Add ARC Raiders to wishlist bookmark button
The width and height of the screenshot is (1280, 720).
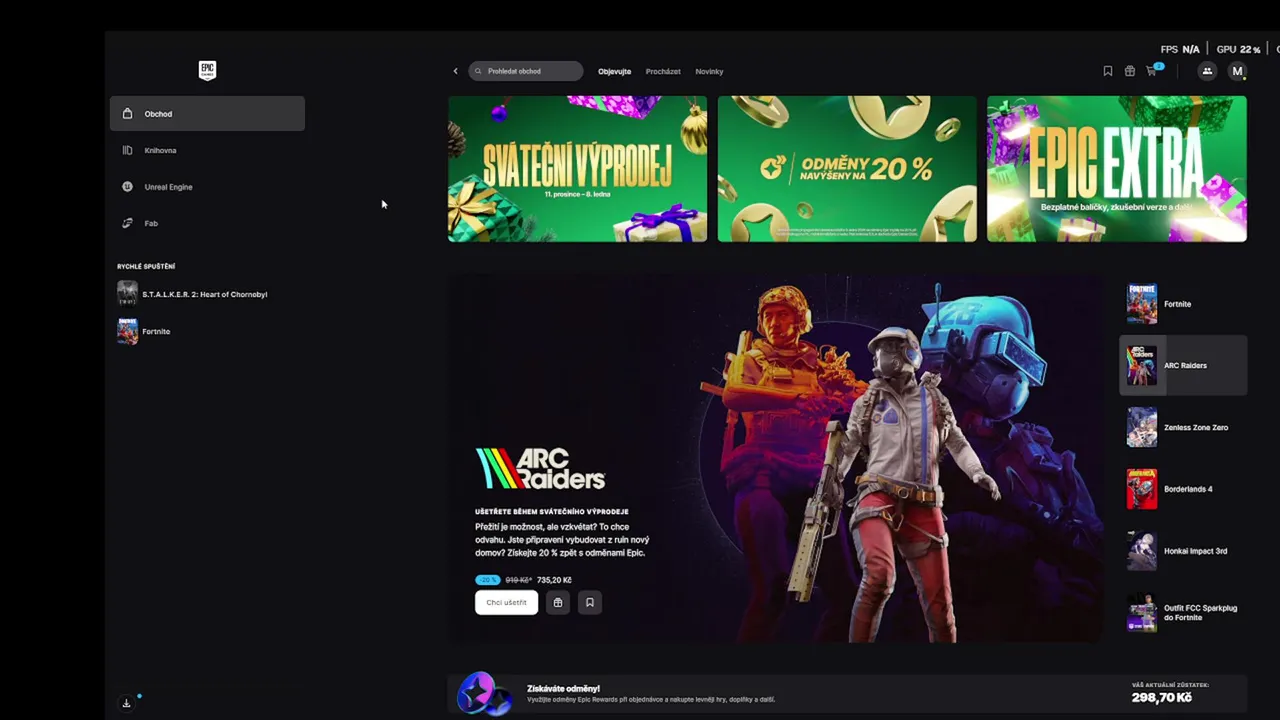590,602
